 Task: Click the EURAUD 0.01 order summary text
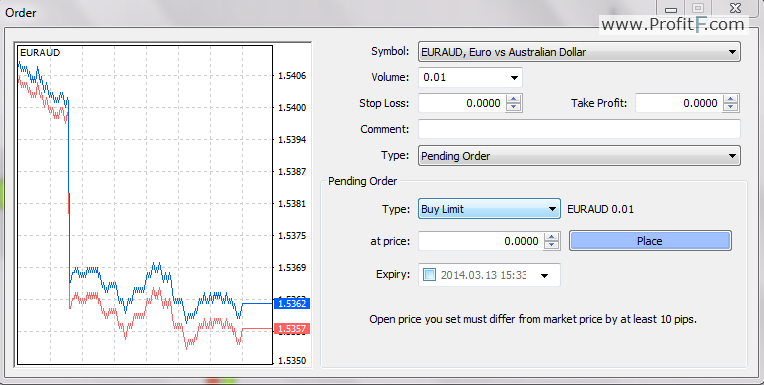click(x=600, y=210)
